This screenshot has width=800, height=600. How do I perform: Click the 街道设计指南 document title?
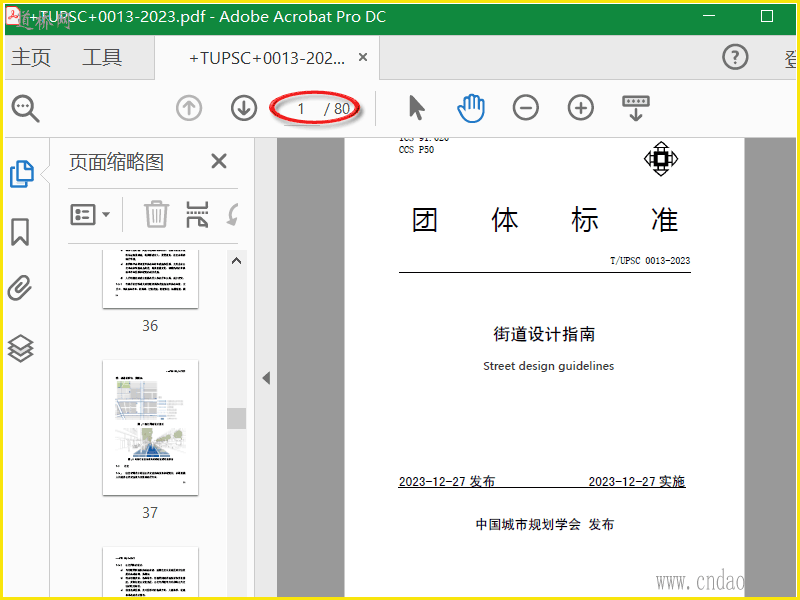pyautogui.click(x=544, y=334)
